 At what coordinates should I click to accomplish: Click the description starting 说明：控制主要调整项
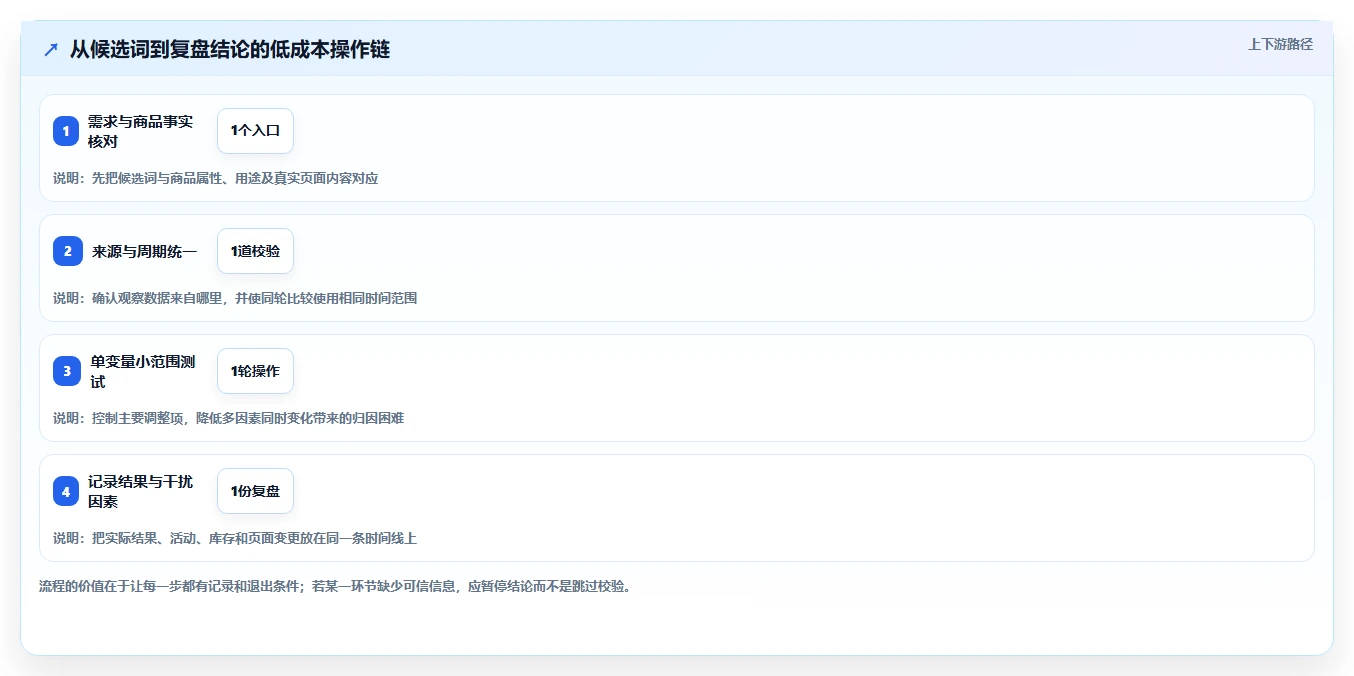click(x=228, y=418)
